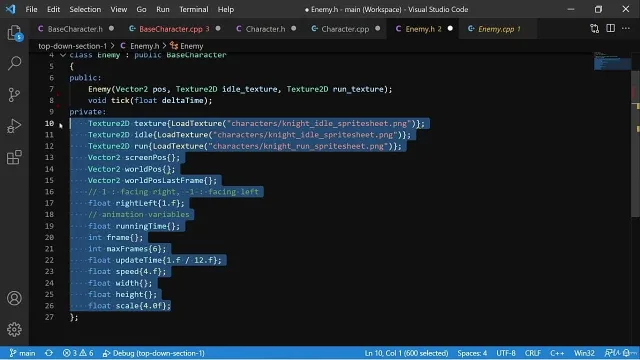Open the Manage gear icon
The height and width of the screenshot is (360, 640).
click(14, 329)
